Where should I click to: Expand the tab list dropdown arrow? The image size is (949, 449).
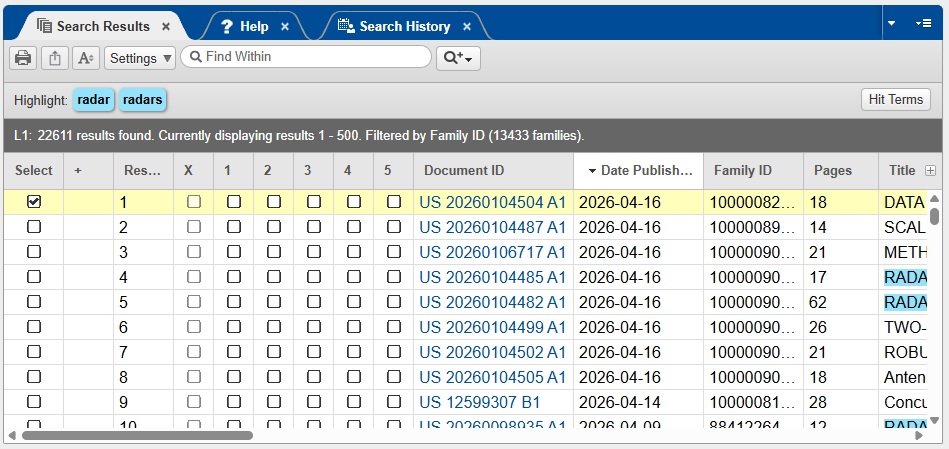tap(891, 22)
